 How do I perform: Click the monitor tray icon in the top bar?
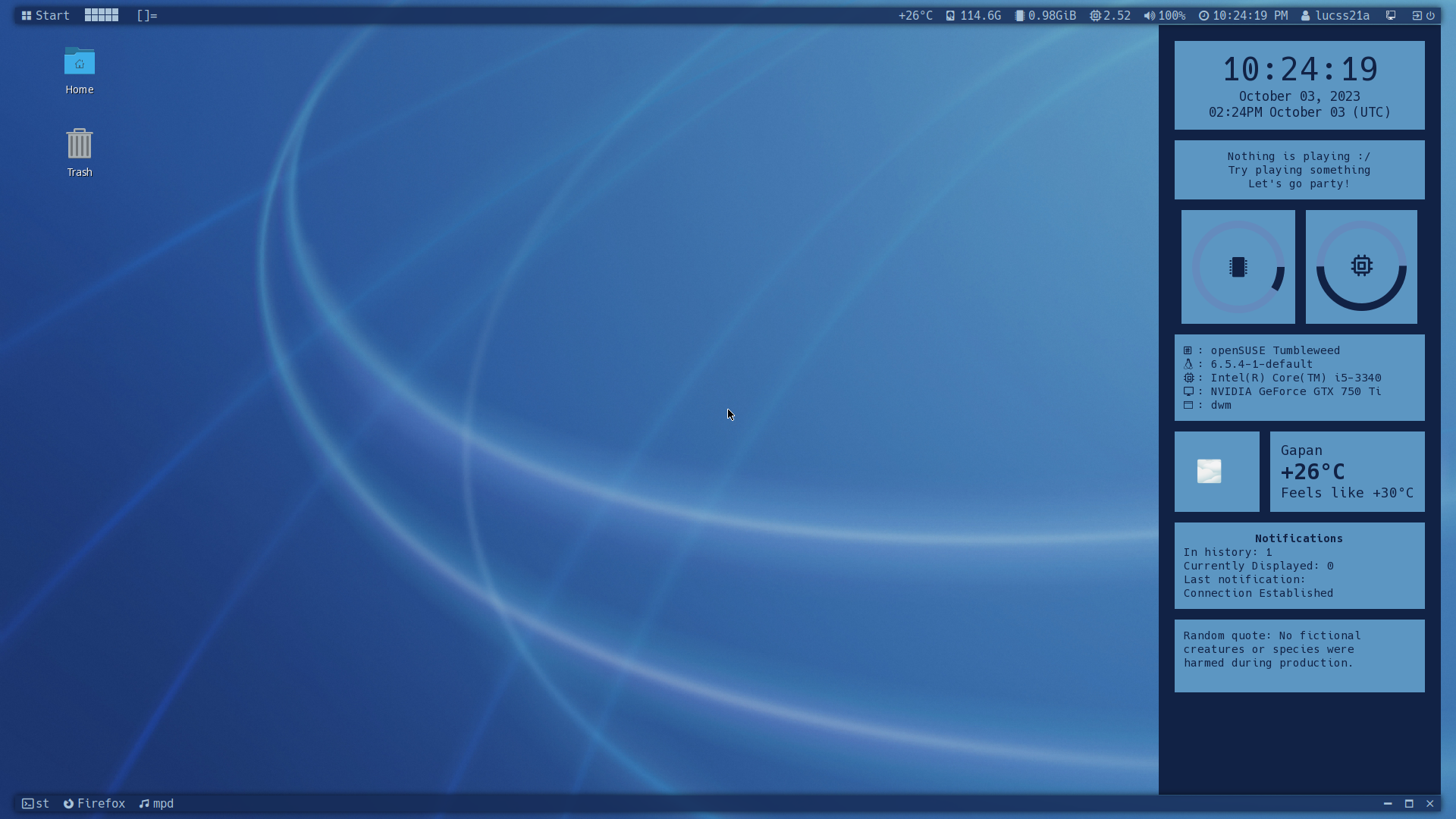[1391, 15]
